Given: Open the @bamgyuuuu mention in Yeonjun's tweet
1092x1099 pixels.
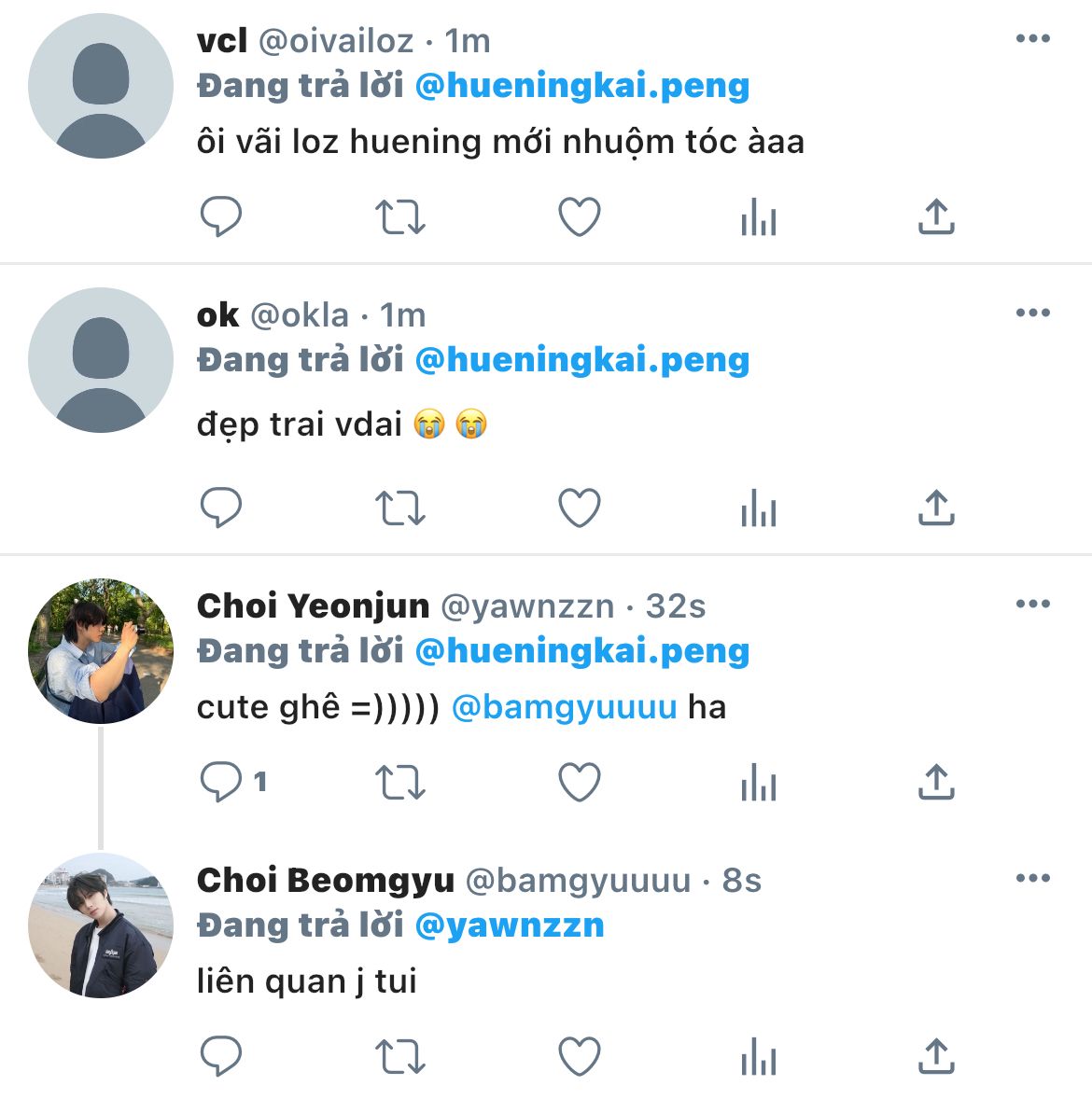Looking at the screenshot, I should [565, 707].
